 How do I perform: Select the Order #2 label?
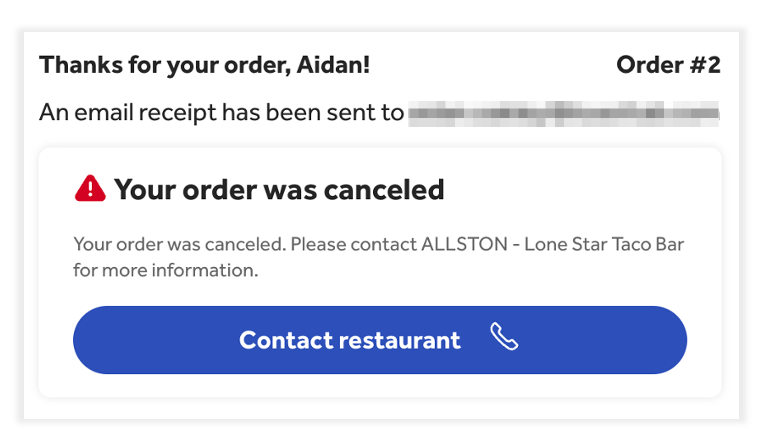pyautogui.click(x=668, y=66)
